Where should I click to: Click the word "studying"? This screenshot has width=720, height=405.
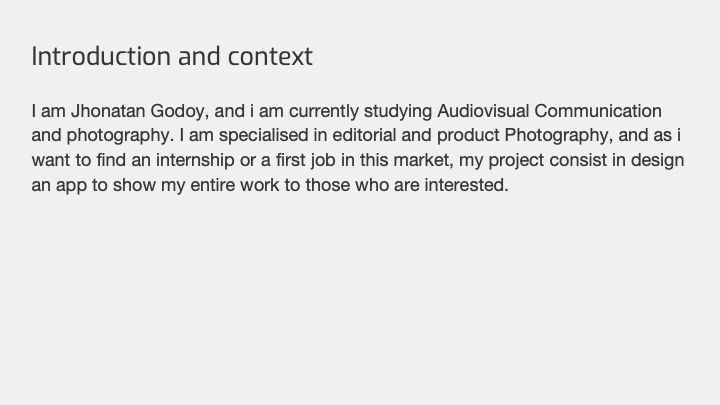[x=398, y=112]
